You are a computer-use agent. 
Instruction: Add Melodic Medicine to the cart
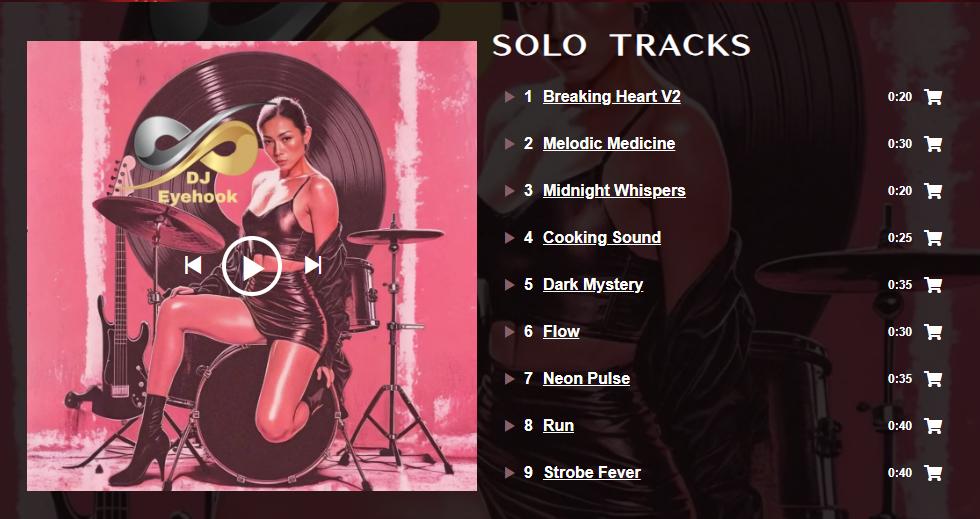pos(933,144)
